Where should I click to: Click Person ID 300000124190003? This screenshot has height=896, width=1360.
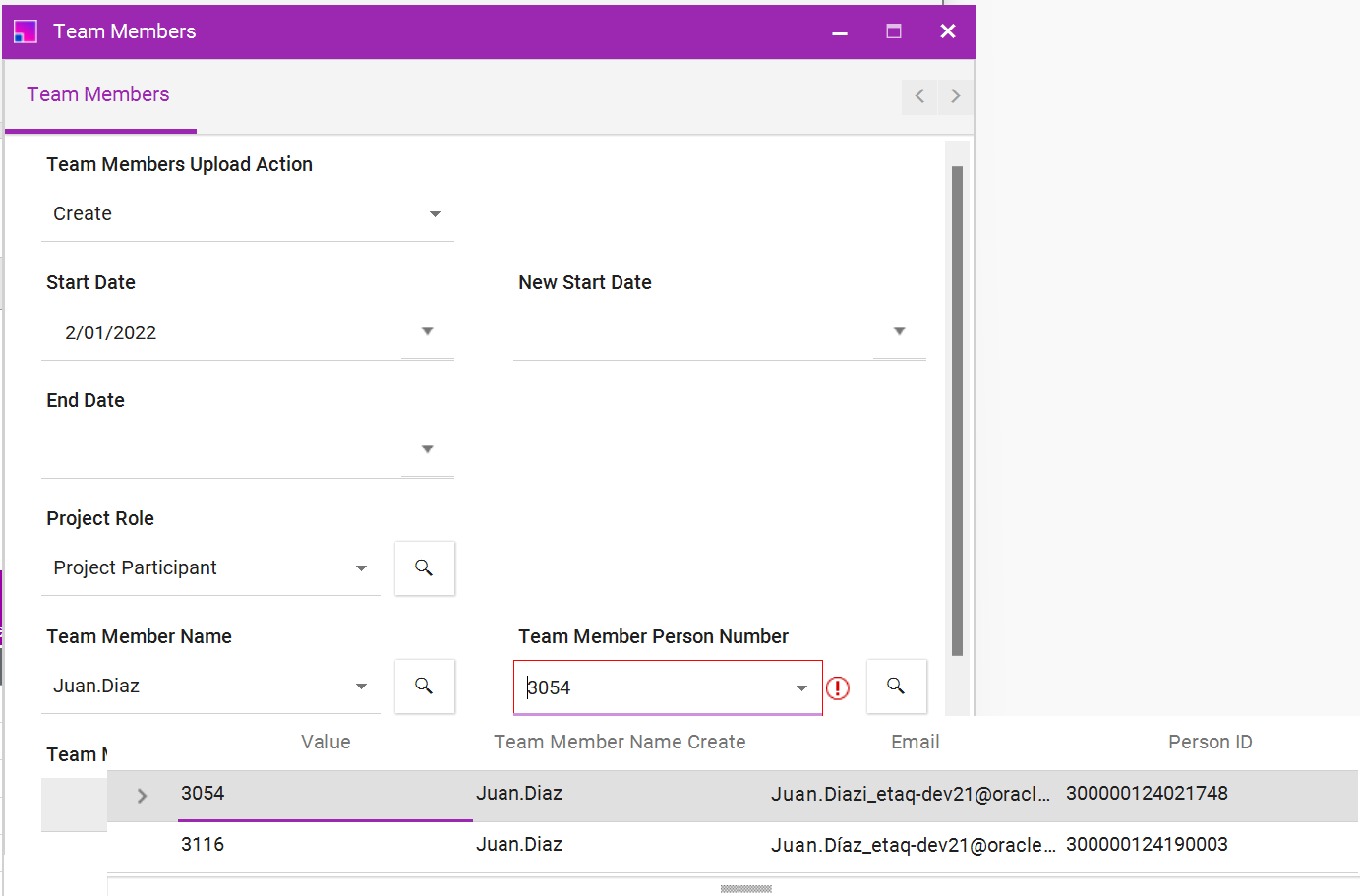[x=1147, y=844]
